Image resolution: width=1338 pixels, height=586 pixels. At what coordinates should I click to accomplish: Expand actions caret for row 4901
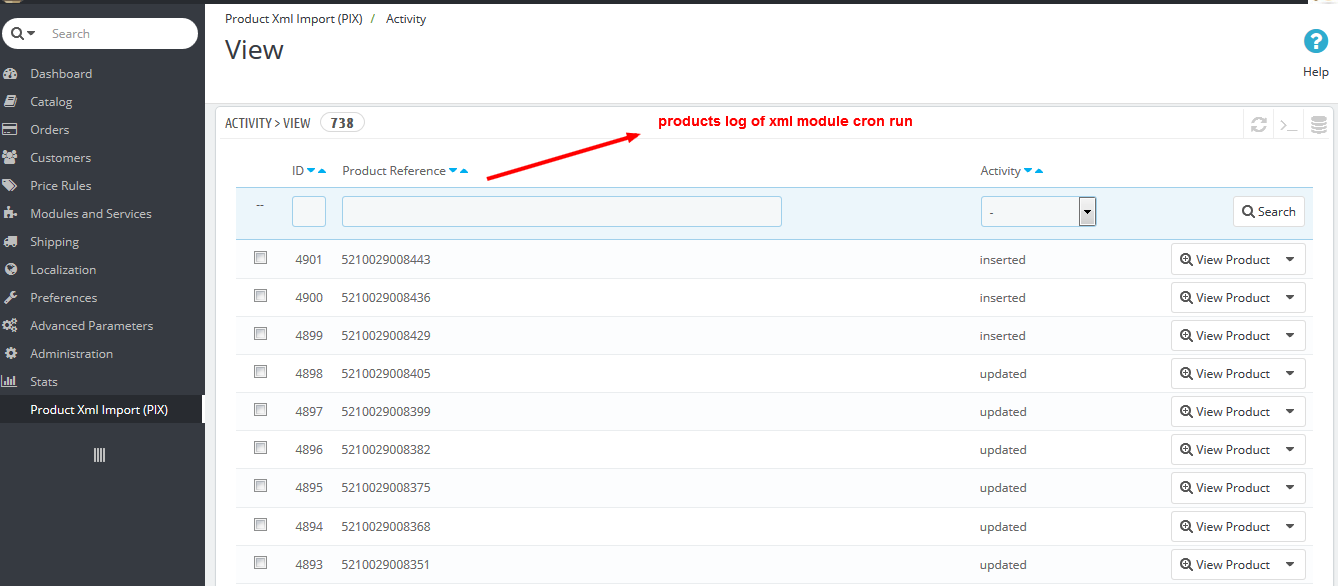click(1290, 260)
